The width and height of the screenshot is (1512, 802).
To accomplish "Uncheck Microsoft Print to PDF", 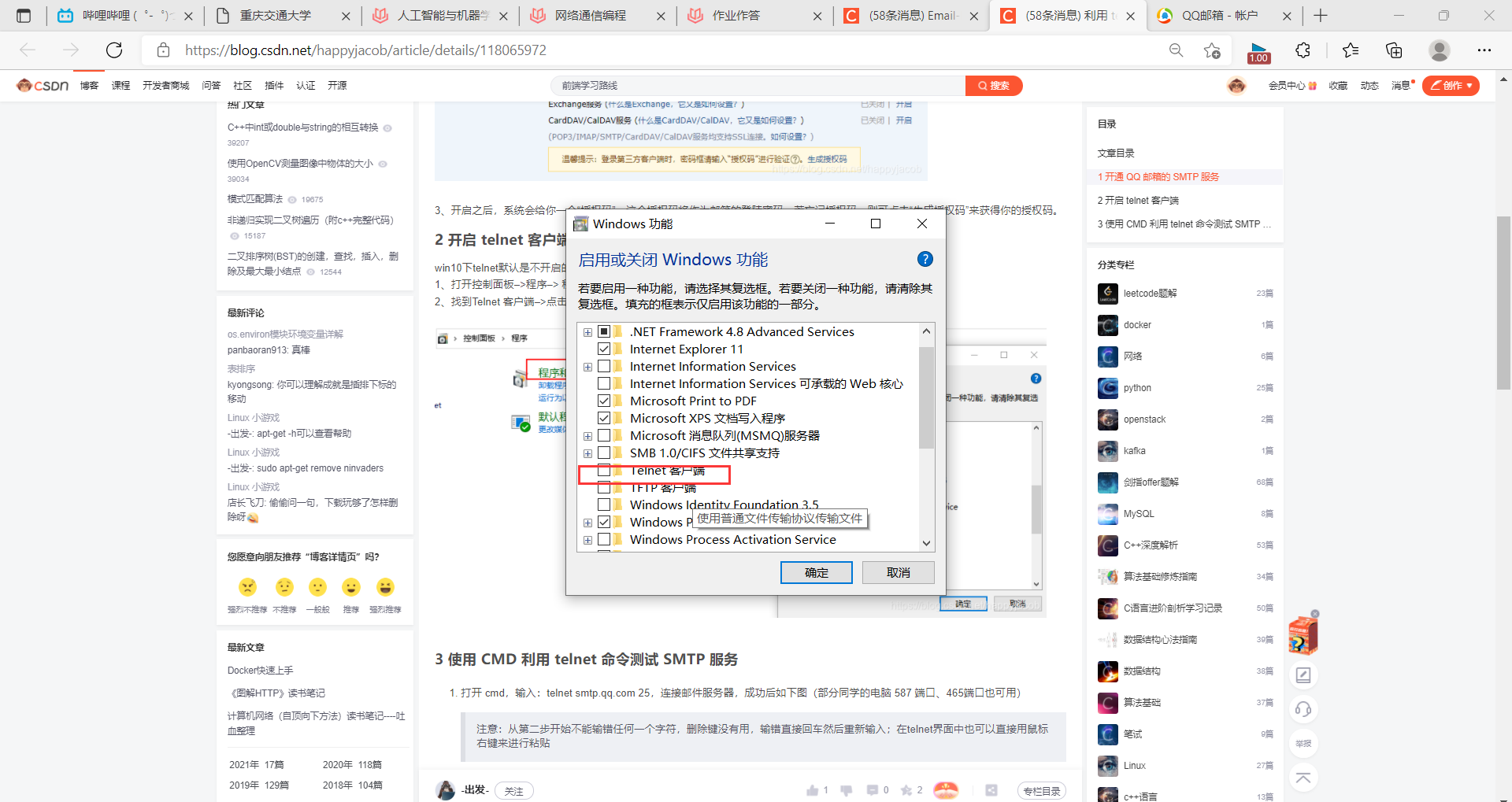I will 604,401.
